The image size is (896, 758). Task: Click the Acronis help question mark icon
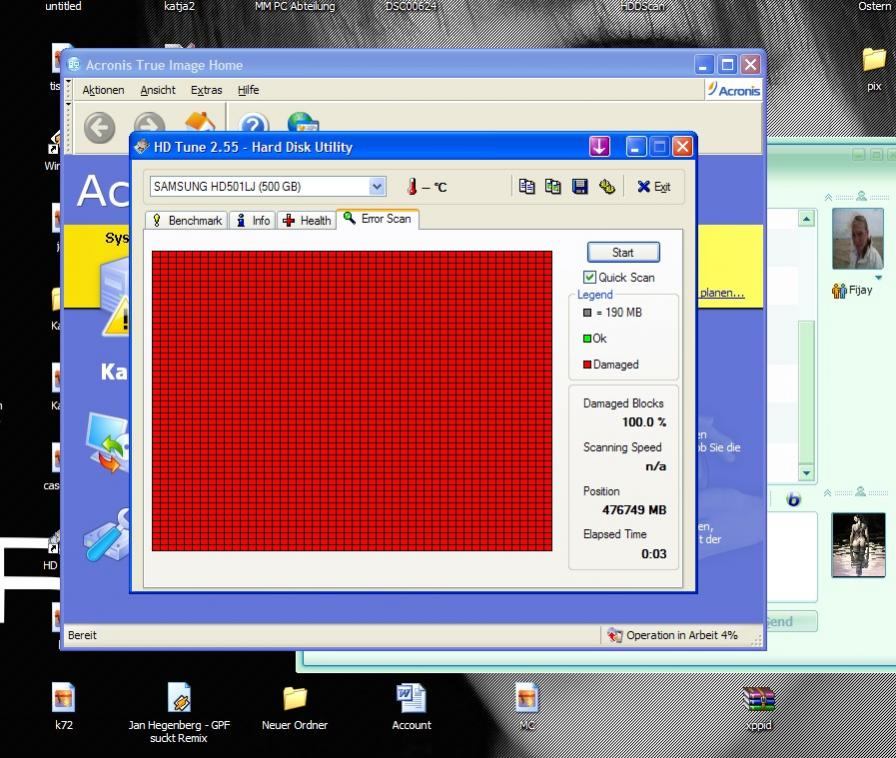tap(254, 123)
